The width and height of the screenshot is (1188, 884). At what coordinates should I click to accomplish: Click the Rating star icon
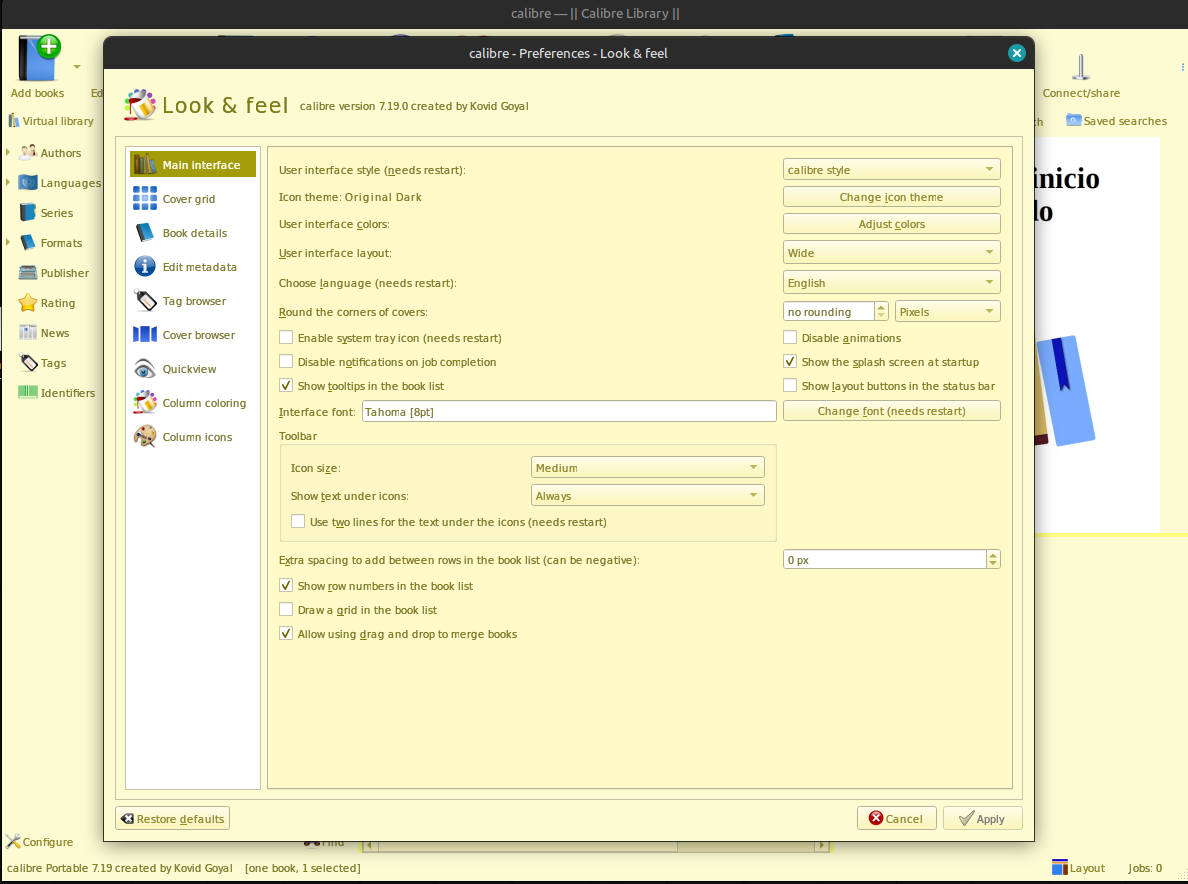(28, 302)
